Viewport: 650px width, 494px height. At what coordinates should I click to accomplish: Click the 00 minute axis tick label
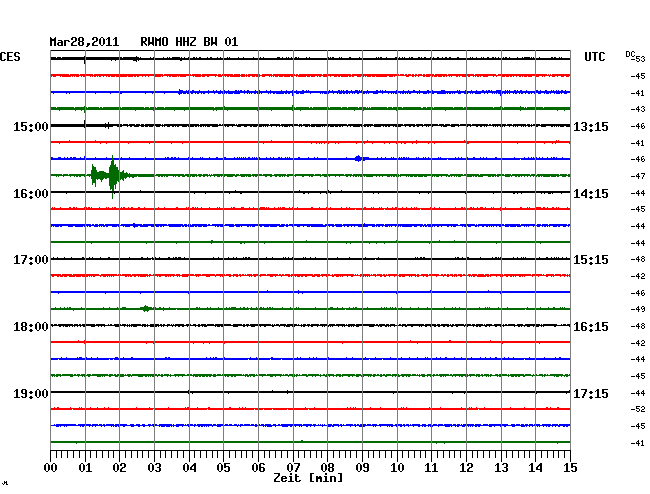coord(51,467)
